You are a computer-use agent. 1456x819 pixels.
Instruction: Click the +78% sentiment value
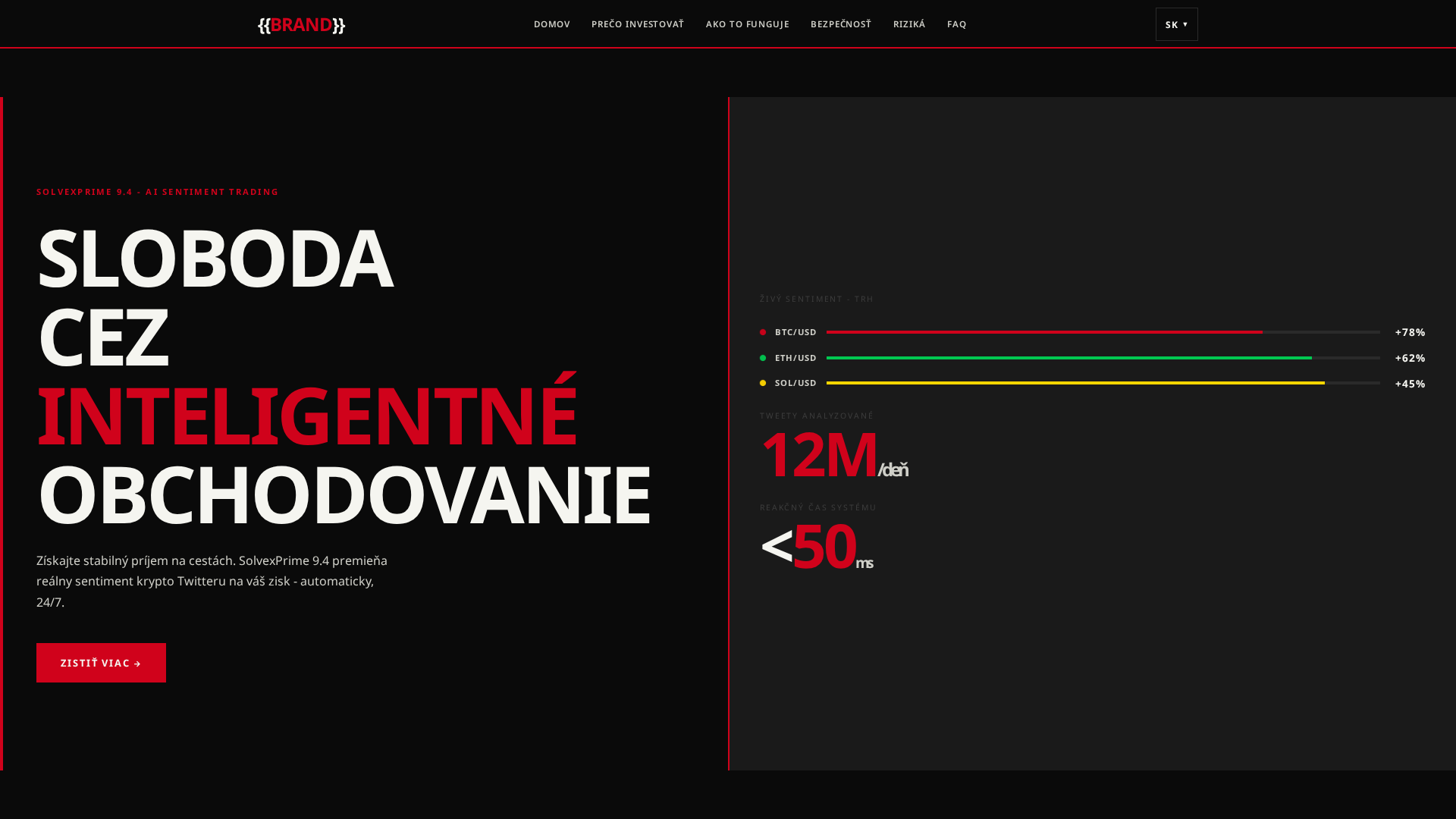point(1410,332)
